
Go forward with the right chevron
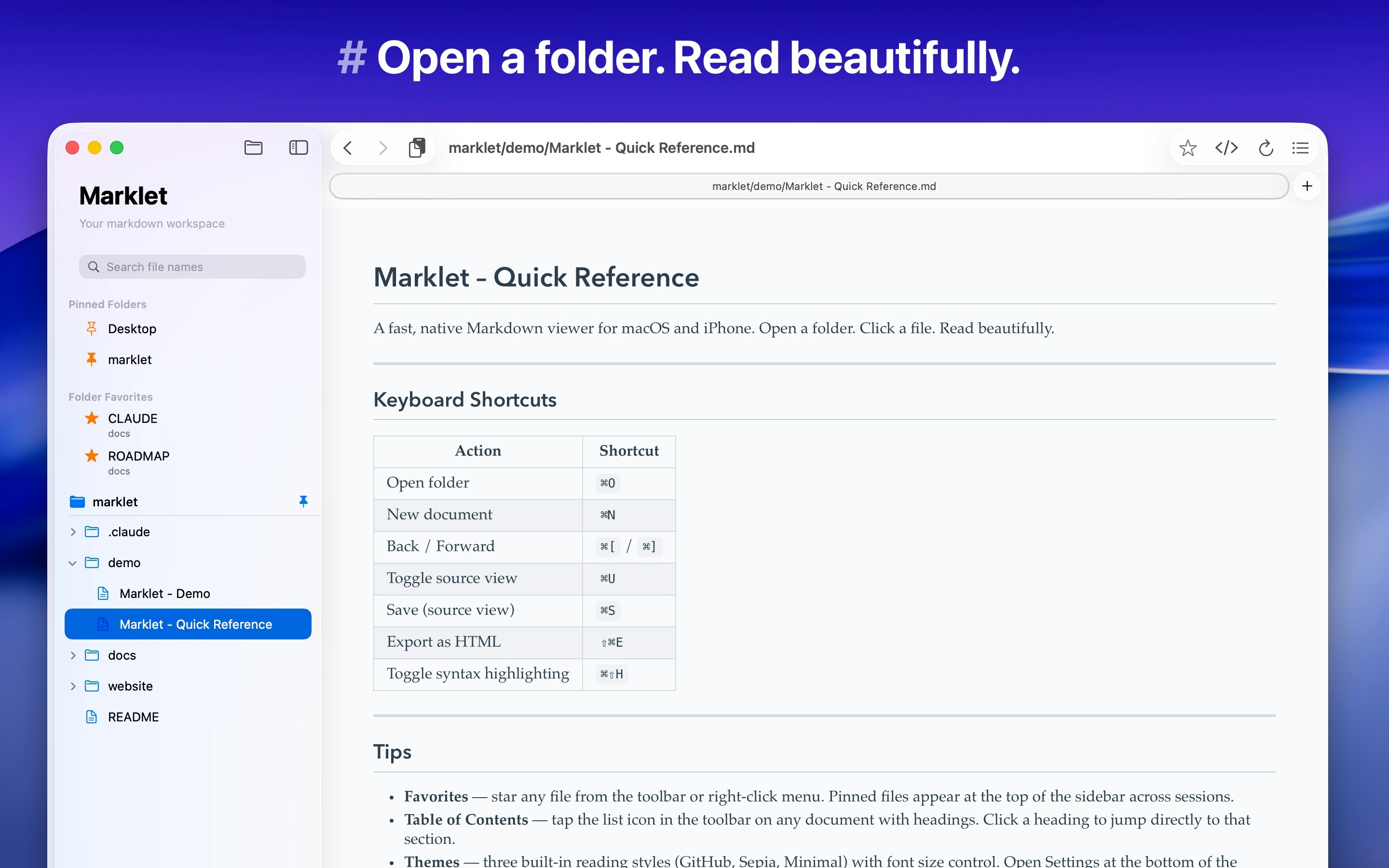tap(383, 148)
